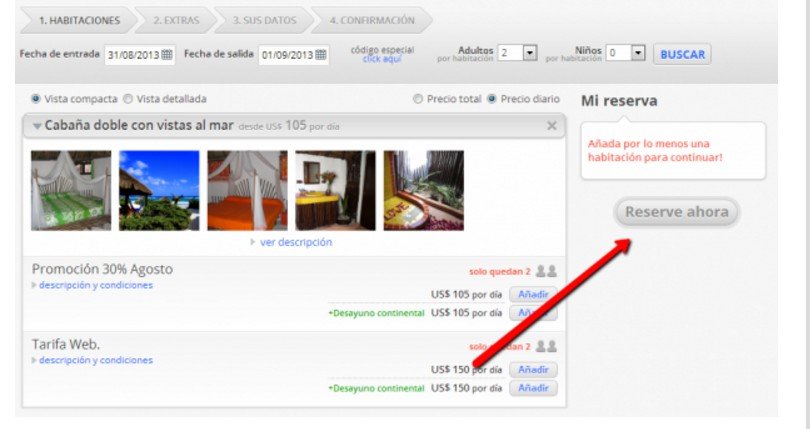Open the Fecha de entrada calendar icon
Screen dimensions: 810x429
point(167,55)
